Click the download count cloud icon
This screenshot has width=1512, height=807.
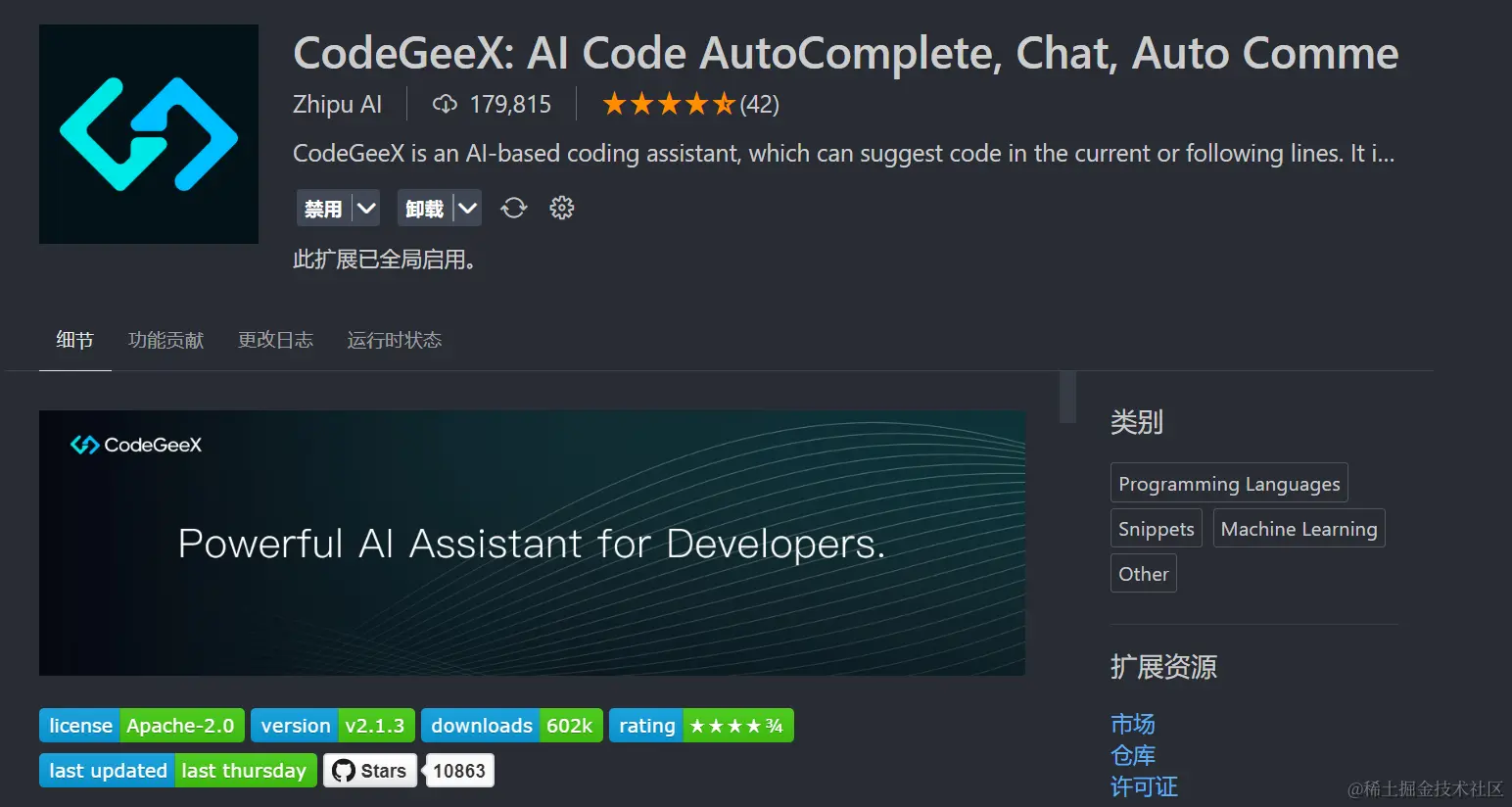click(x=445, y=104)
